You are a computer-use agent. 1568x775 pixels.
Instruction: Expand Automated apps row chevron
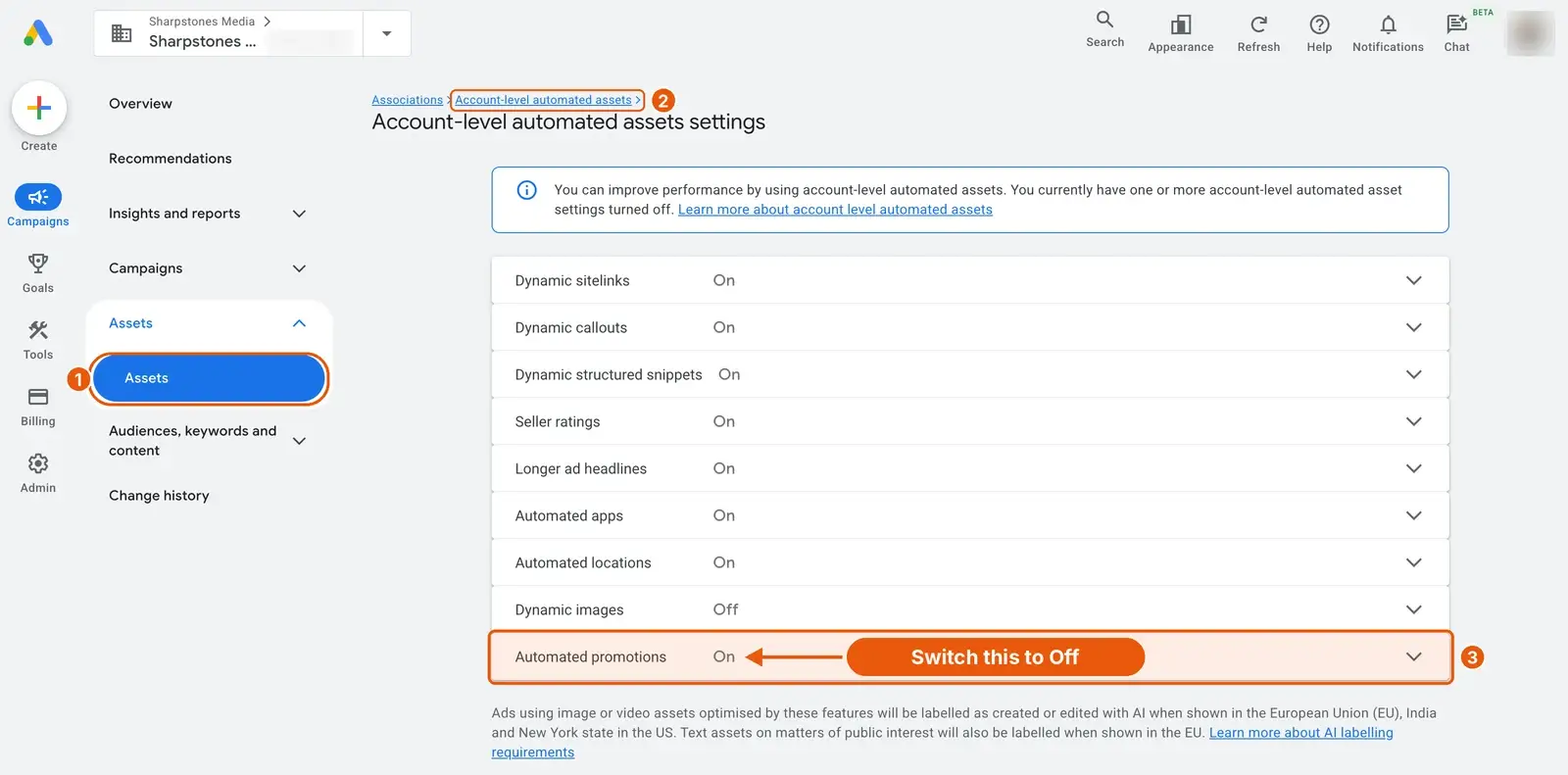click(x=1413, y=515)
